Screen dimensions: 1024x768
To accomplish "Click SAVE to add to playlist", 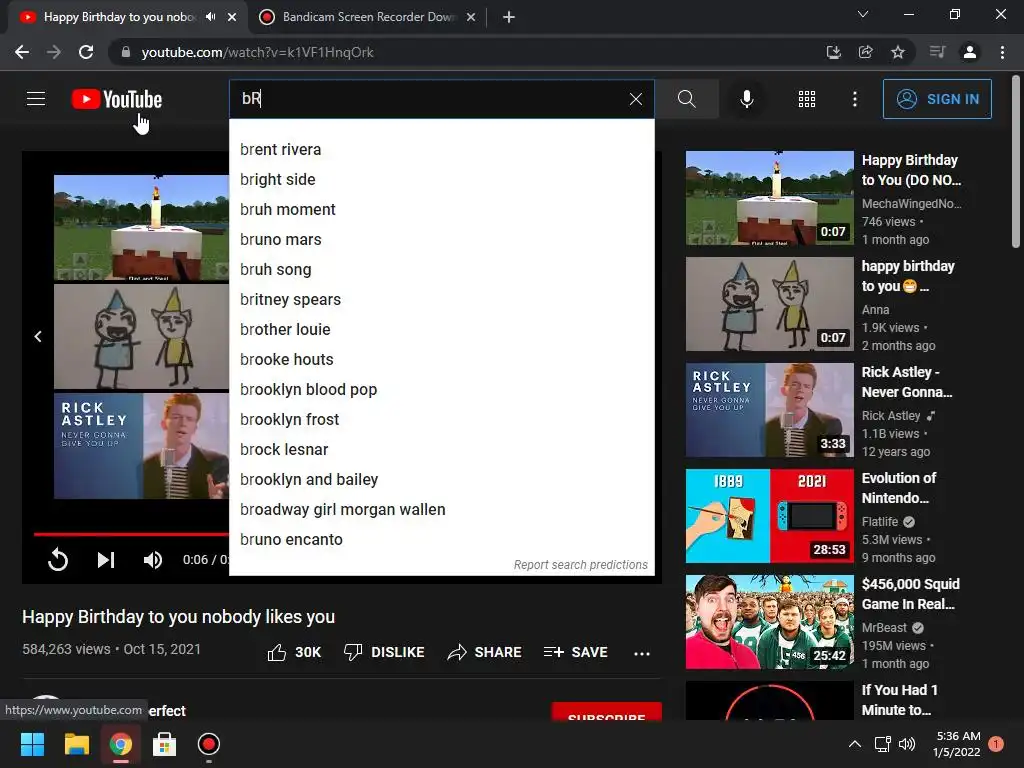I will coord(575,652).
